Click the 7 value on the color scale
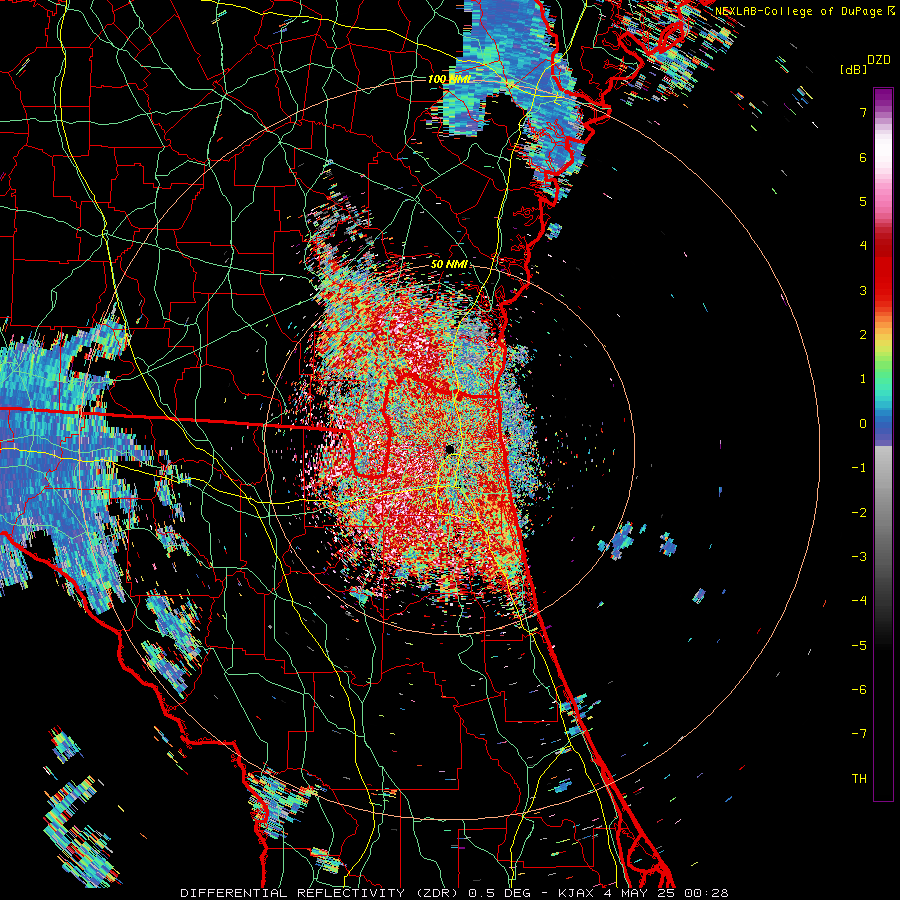The image size is (900, 900). (x=863, y=112)
